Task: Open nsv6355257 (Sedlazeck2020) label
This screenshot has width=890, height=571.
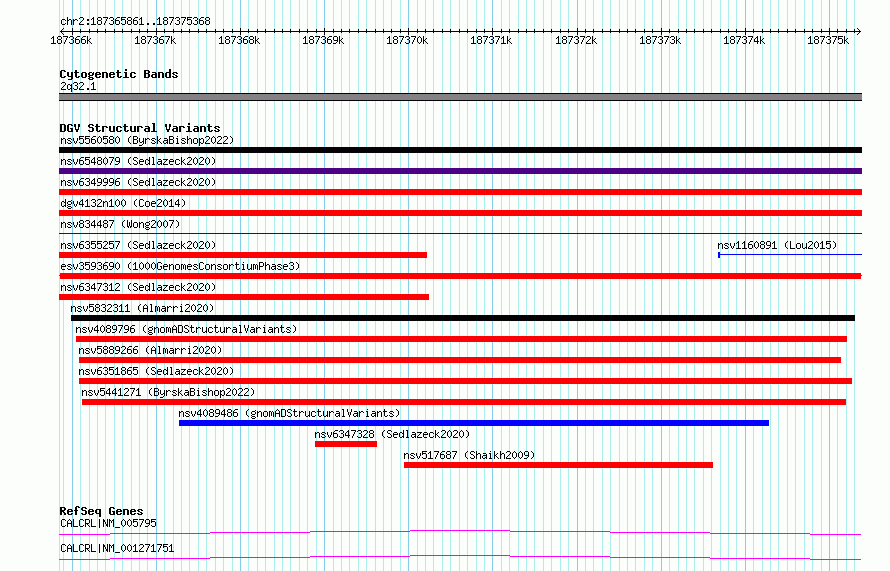Action: [x=138, y=245]
